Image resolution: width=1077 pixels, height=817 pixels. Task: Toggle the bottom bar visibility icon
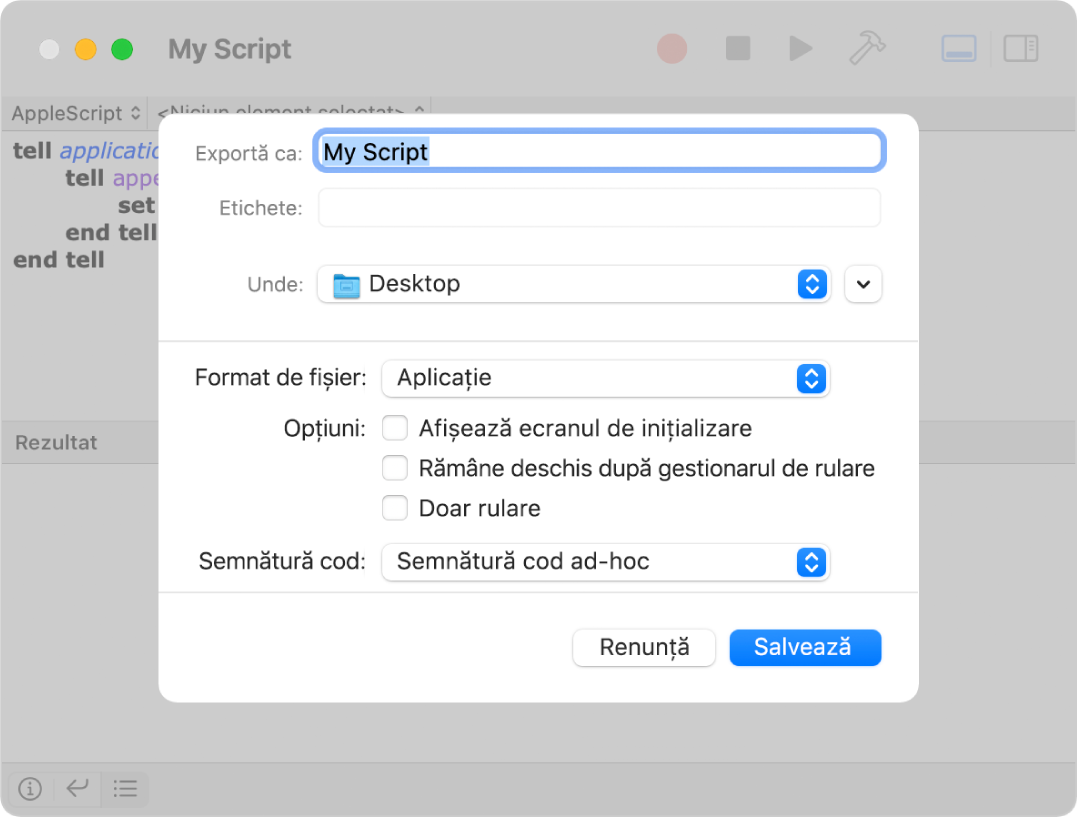click(957, 48)
